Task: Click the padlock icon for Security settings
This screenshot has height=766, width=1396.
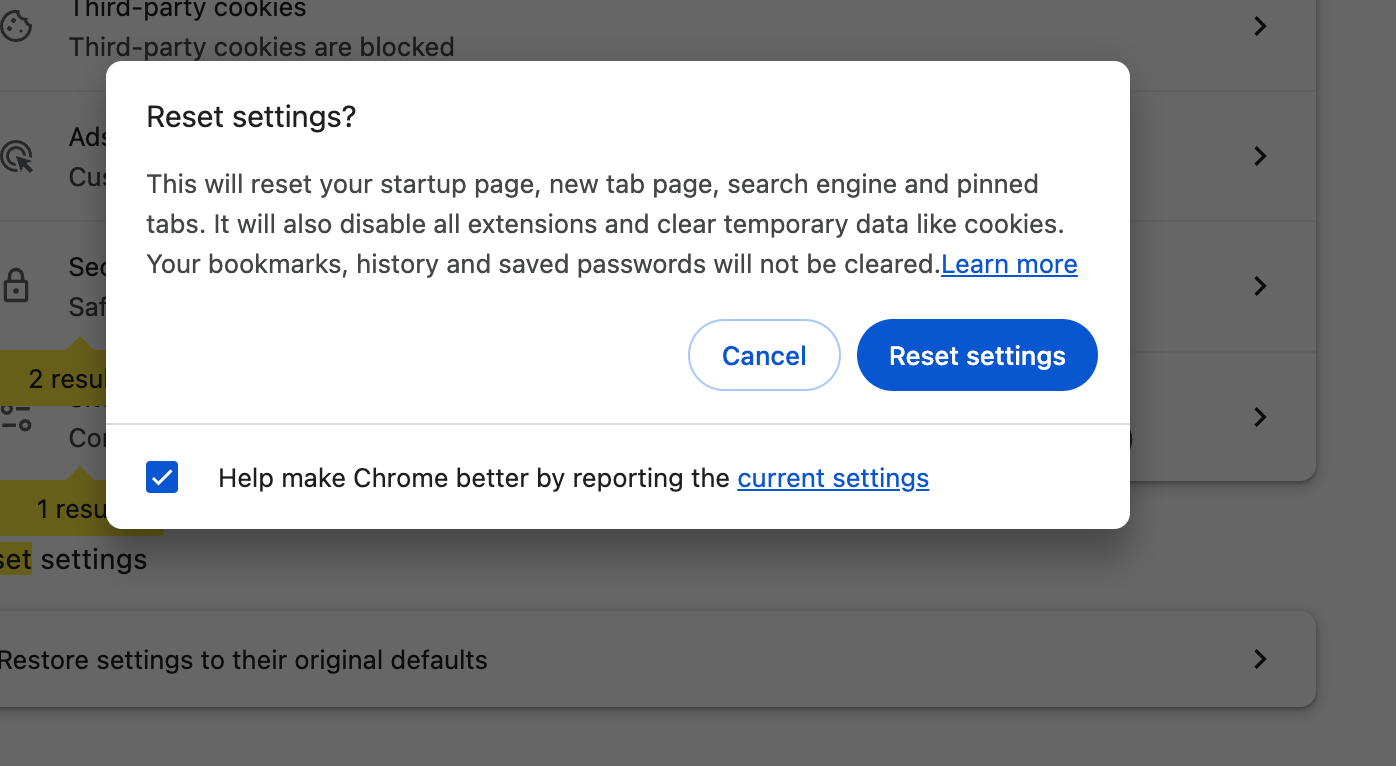Action: [16, 287]
